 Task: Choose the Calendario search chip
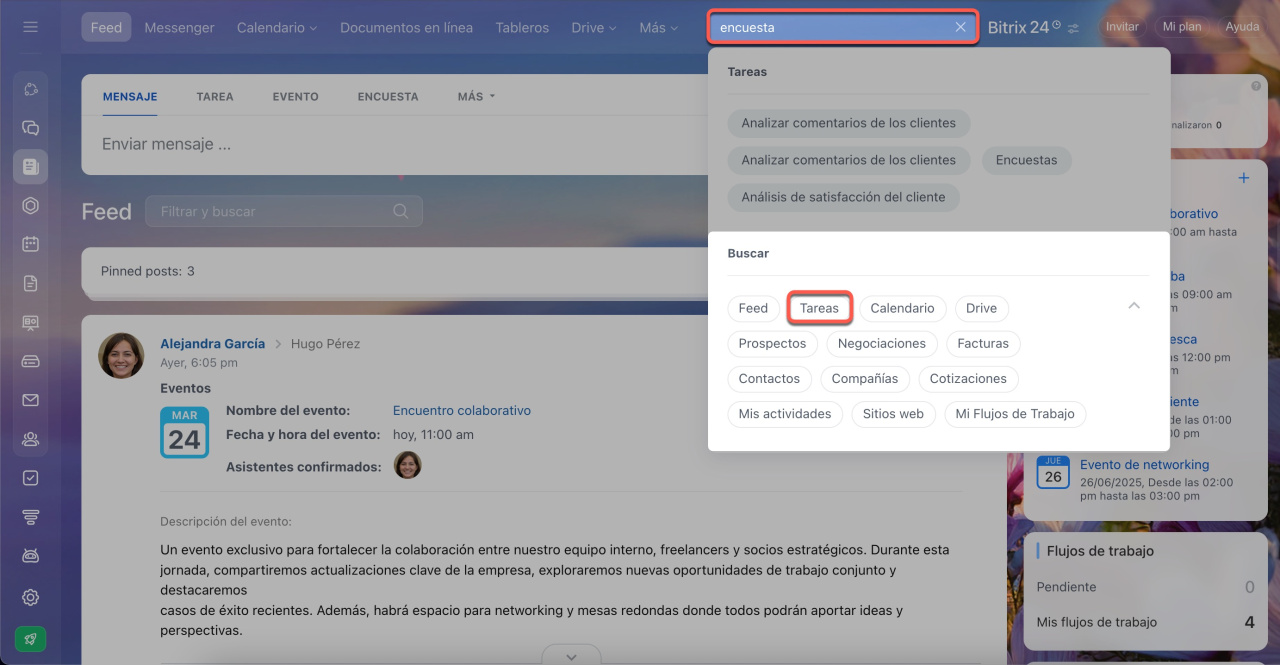[x=902, y=308]
